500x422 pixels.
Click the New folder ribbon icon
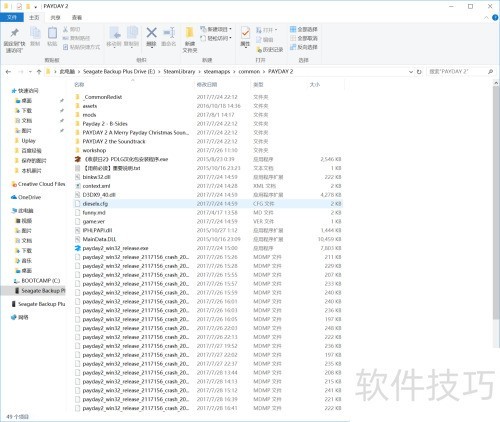[190, 33]
